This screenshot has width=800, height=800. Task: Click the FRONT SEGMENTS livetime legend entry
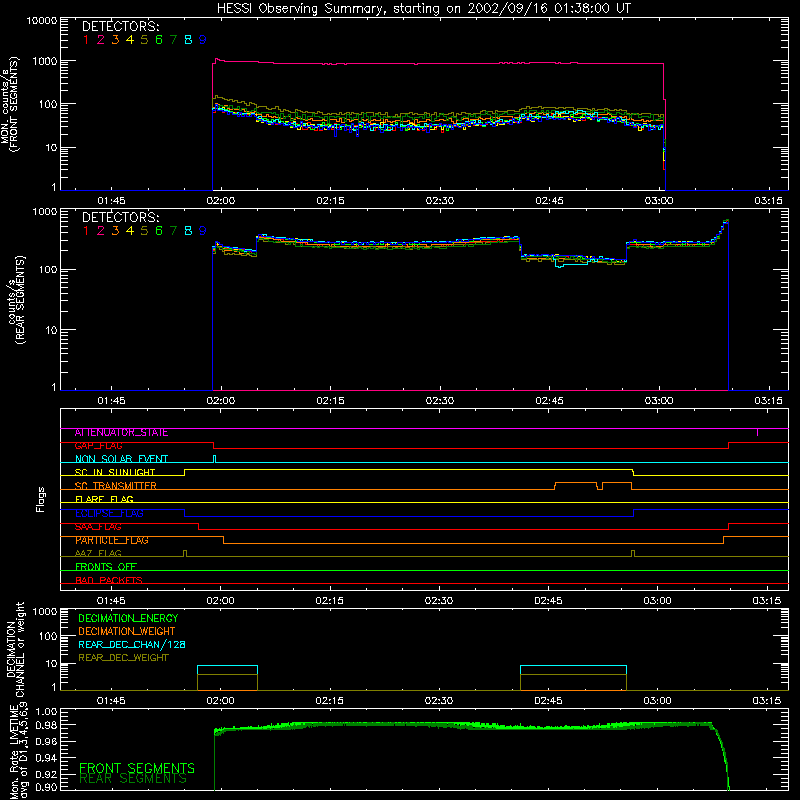(x=137, y=768)
